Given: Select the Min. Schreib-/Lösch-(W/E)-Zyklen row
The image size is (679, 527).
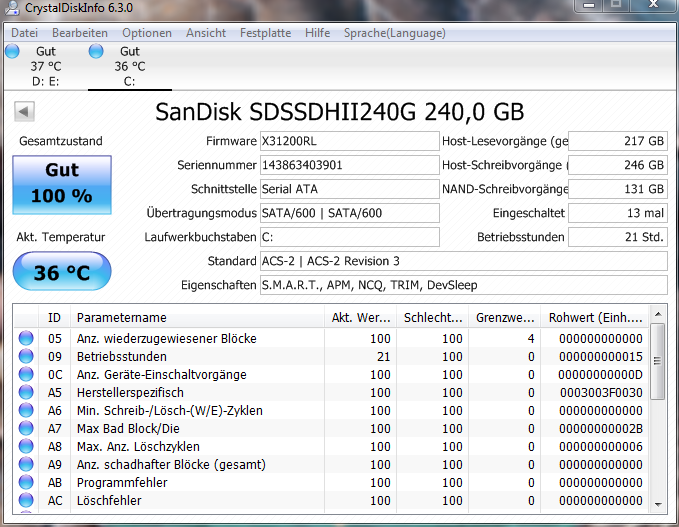Looking at the screenshot, I should click(x=331, y=410).
